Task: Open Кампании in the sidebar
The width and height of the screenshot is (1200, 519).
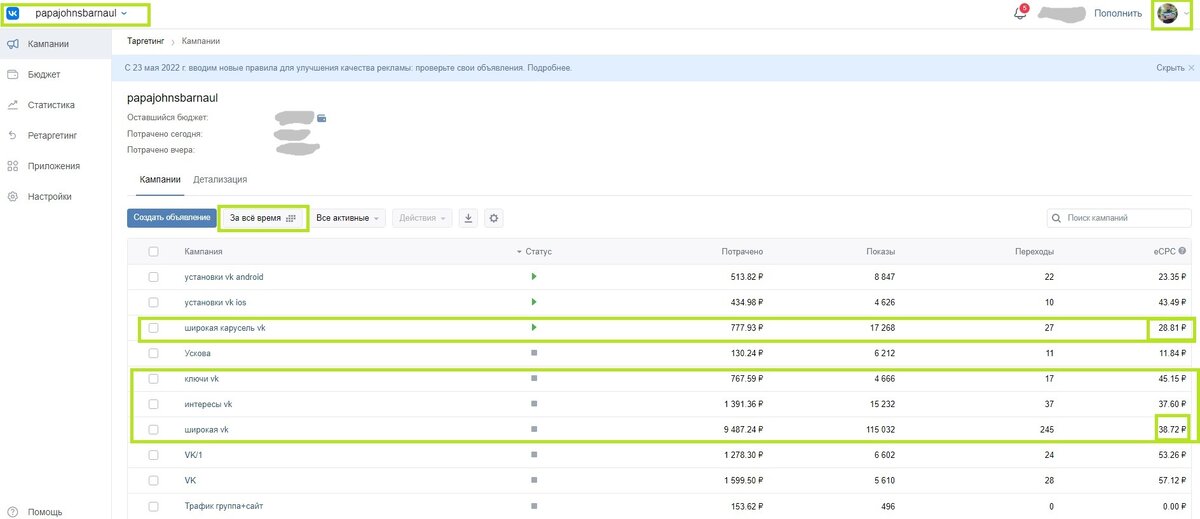Action: 49,44
